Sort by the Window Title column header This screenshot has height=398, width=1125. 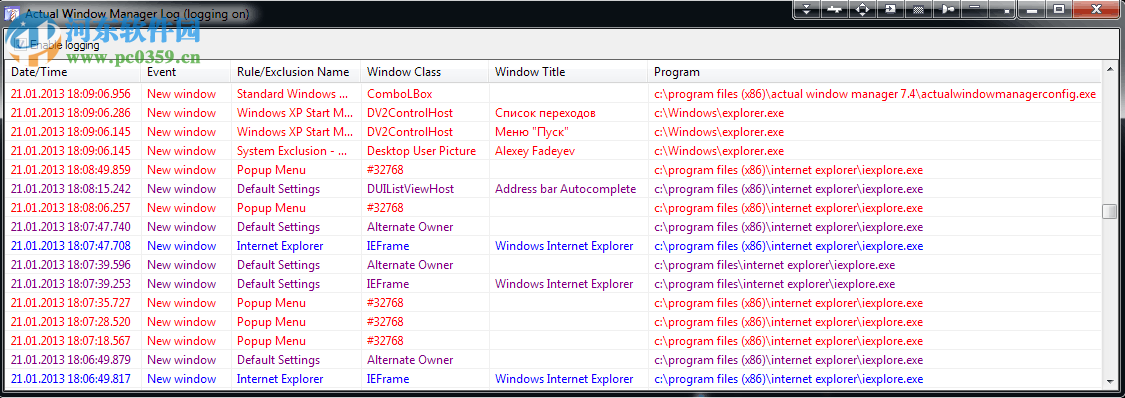click(x=569, y=72)
